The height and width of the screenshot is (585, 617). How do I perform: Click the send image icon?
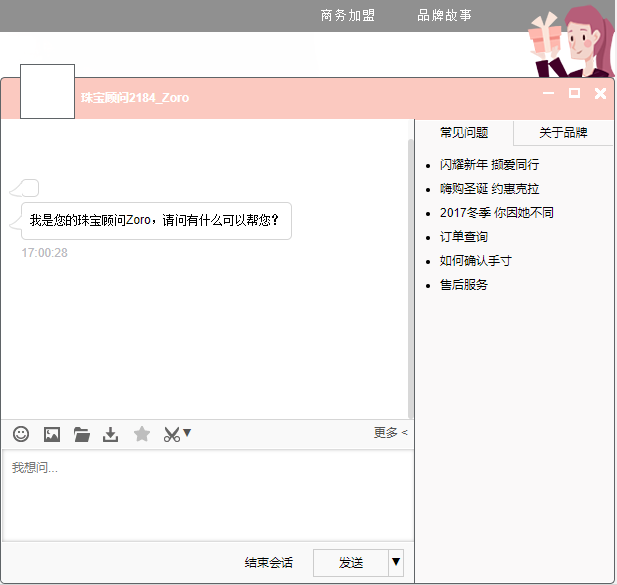pos(52,434)
